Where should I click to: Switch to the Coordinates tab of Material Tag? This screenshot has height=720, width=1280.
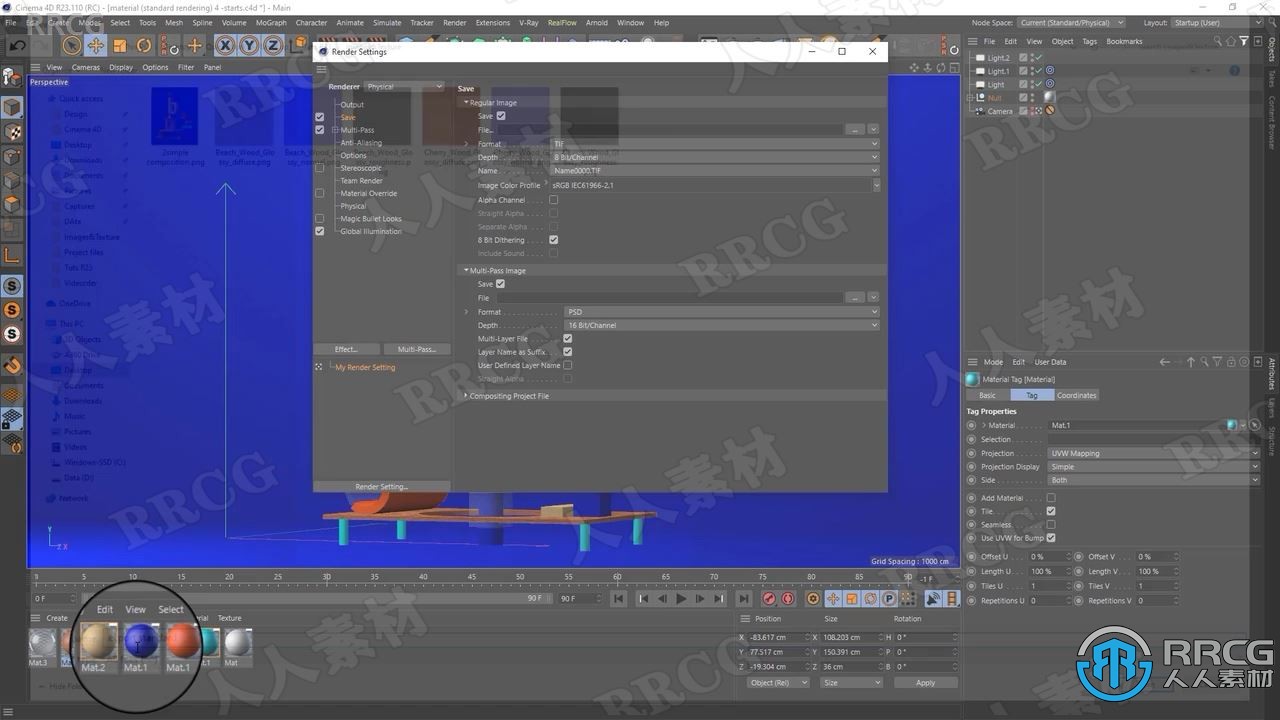[x=1077, y=395]
